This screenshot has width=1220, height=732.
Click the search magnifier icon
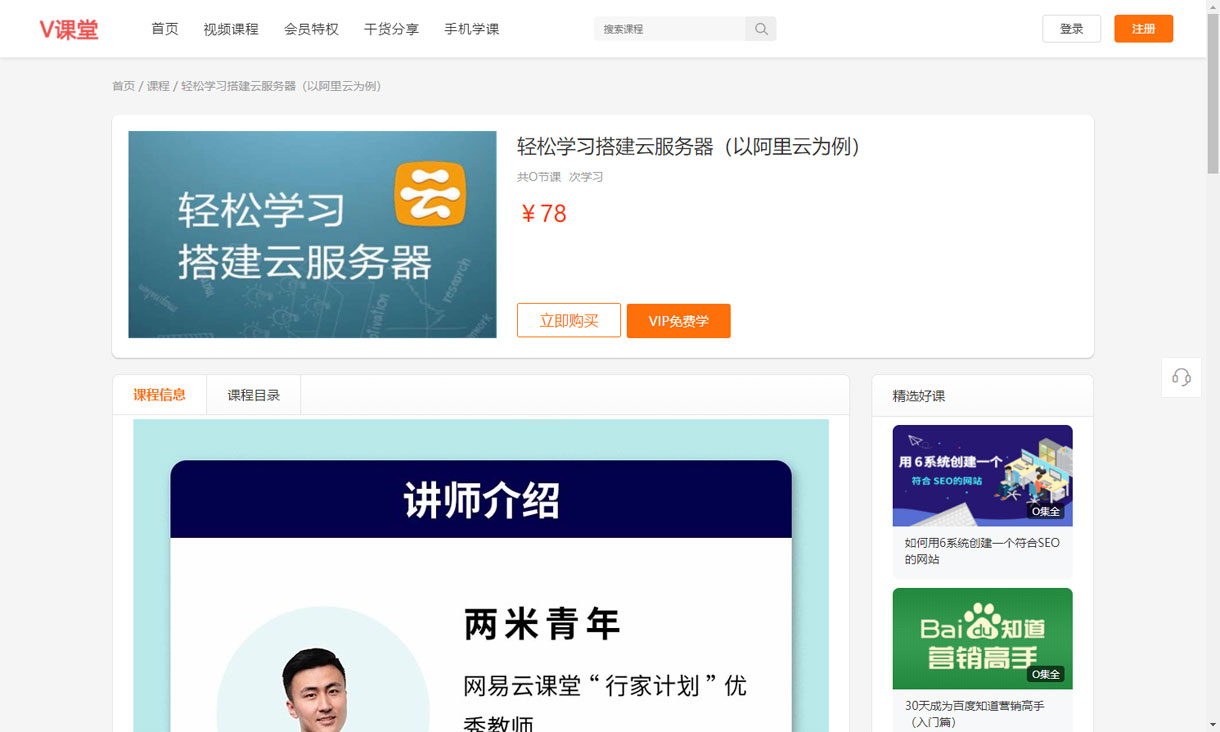761,29
